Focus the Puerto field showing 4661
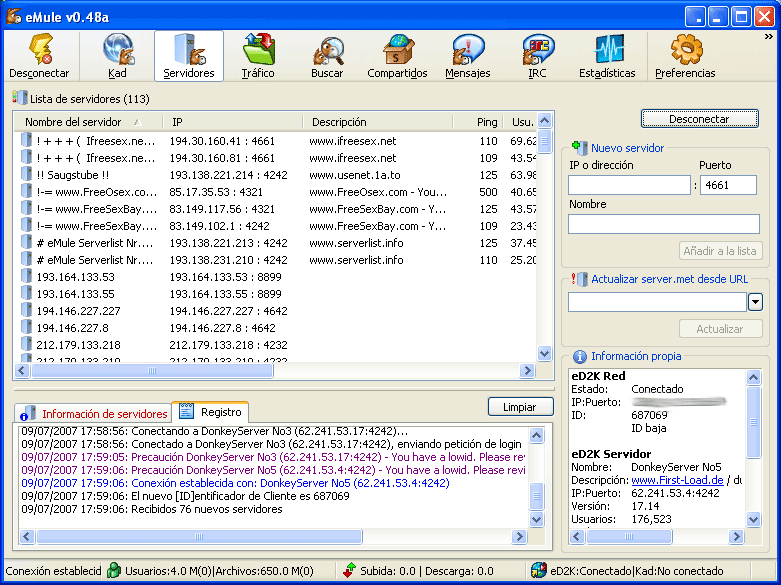The height and width of the screenshot is (585, 781). click(x=728, y=185)
